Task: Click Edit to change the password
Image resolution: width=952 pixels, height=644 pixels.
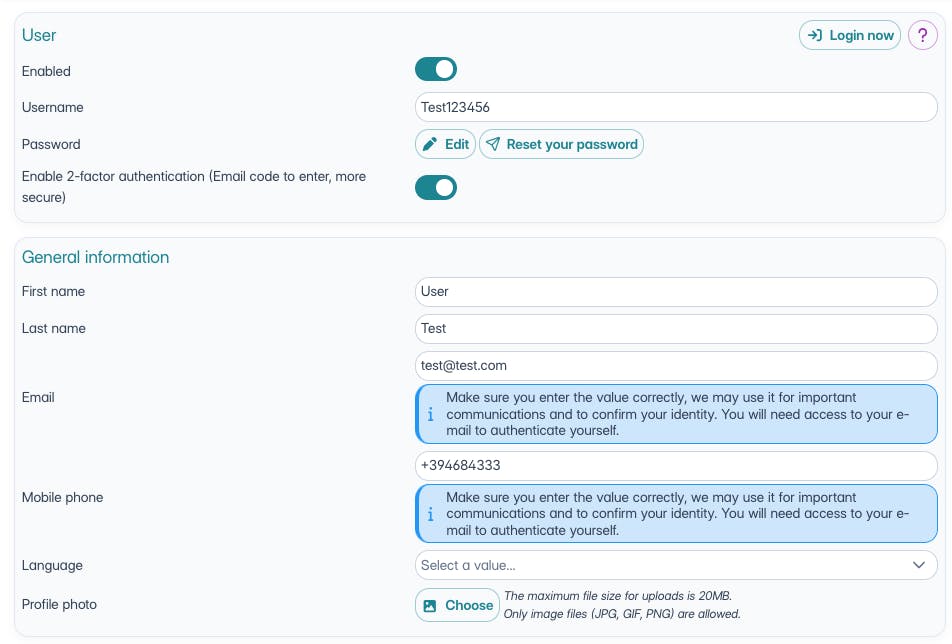Action: [456, 144]
